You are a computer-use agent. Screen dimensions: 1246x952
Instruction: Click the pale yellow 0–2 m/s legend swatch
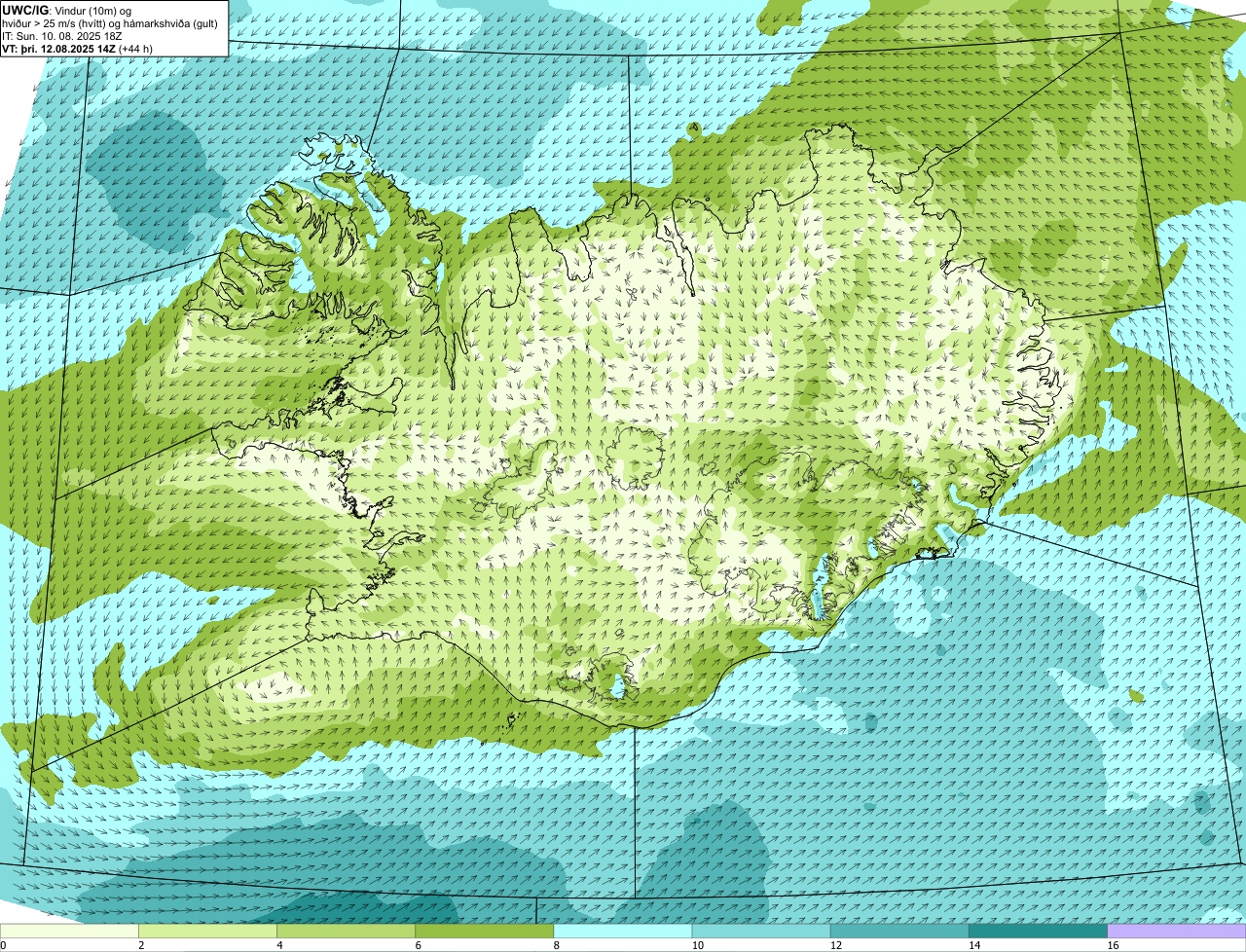pos(69,932)
